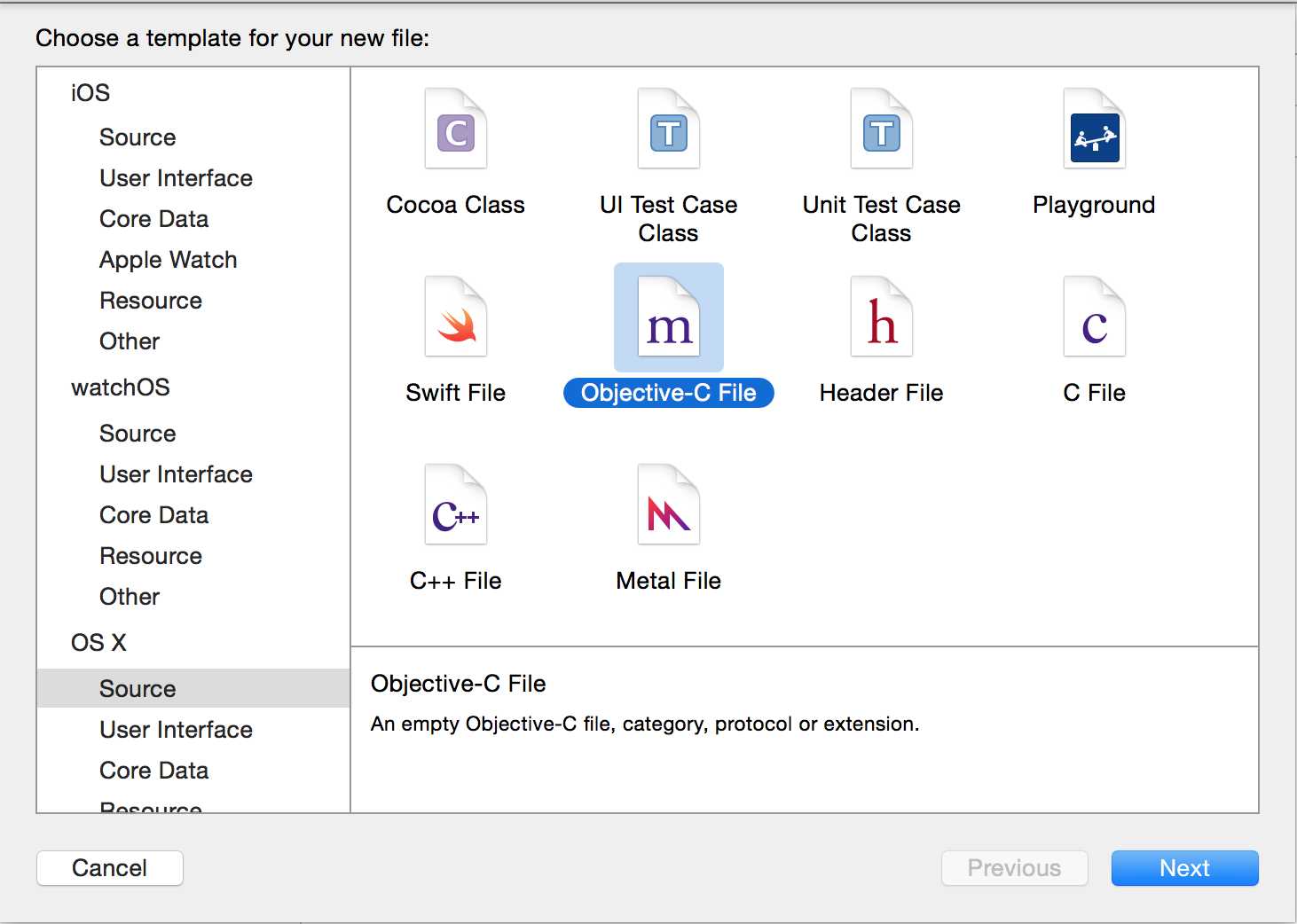
Task: Click the highlighted 'Objective-C File' label
Action: [x=669, y=393]
